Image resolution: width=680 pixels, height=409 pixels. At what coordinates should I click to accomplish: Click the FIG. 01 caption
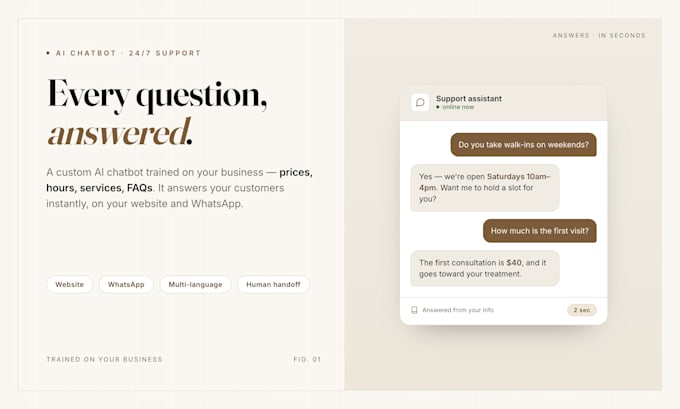click(x=307, y=360)
